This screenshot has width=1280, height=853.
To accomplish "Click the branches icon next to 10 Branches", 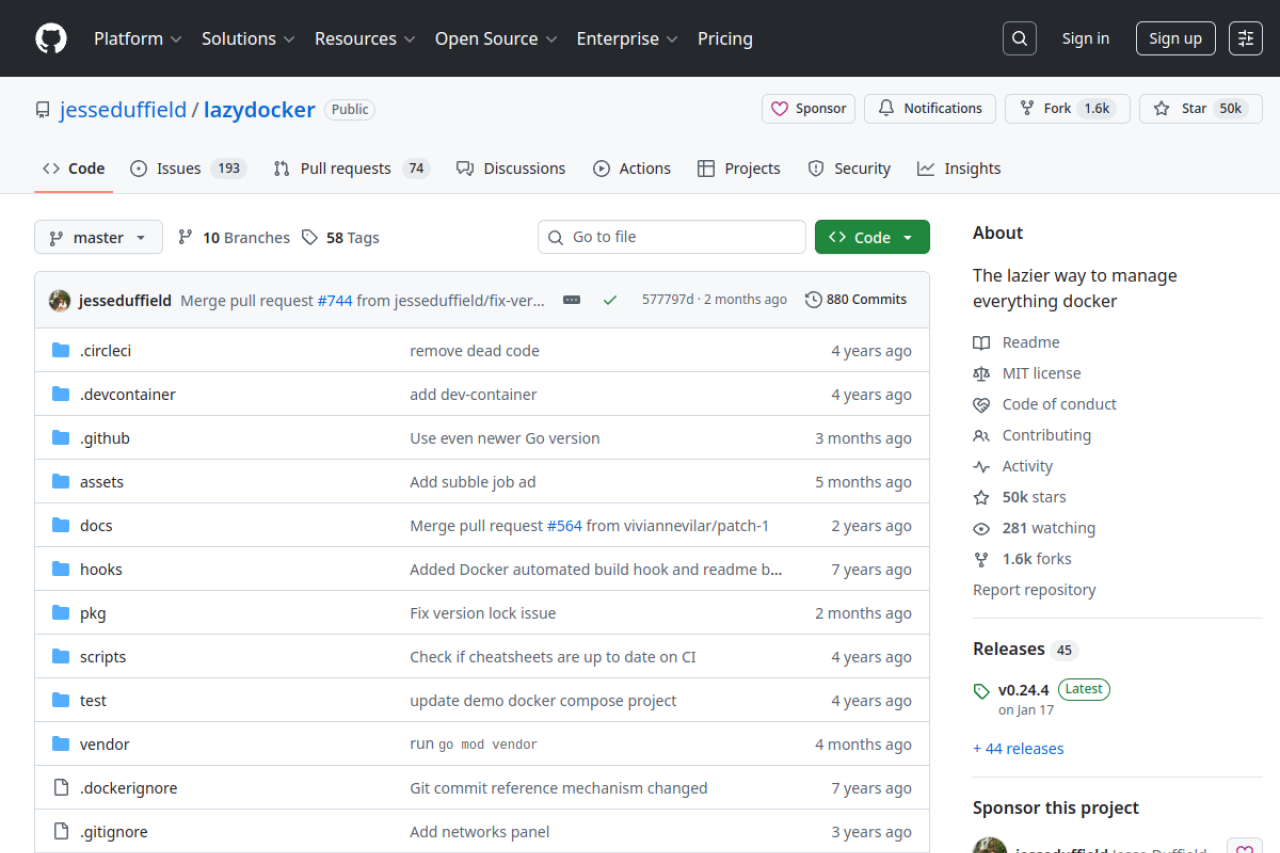I will pyautogui.click(x=185, y=237).
